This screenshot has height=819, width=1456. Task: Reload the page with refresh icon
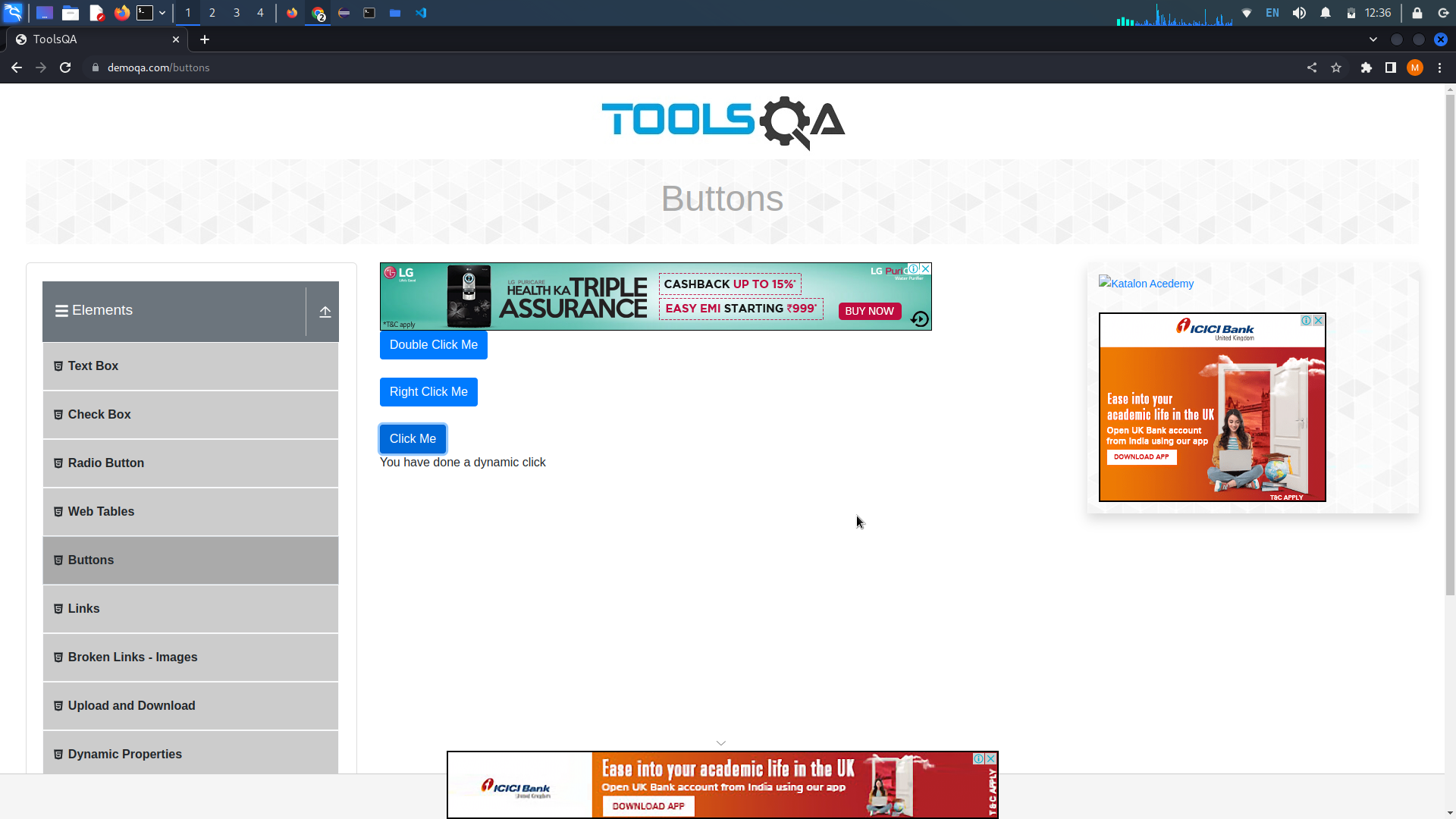coord(65,67)
